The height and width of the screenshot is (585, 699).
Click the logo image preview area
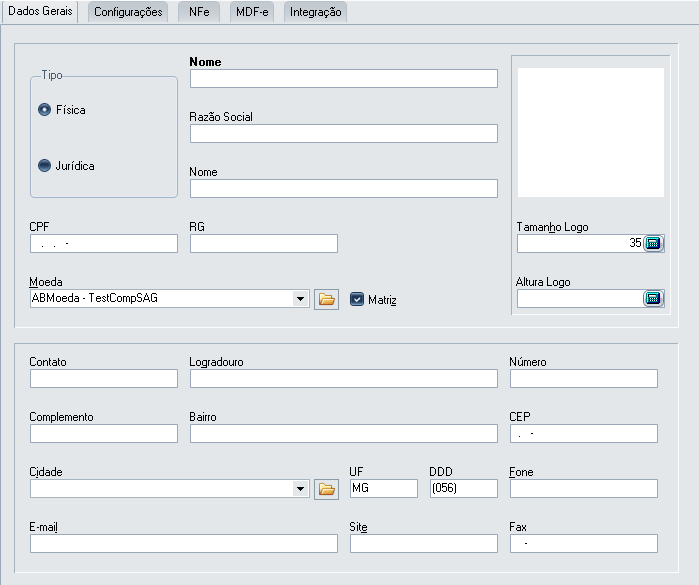591,132
